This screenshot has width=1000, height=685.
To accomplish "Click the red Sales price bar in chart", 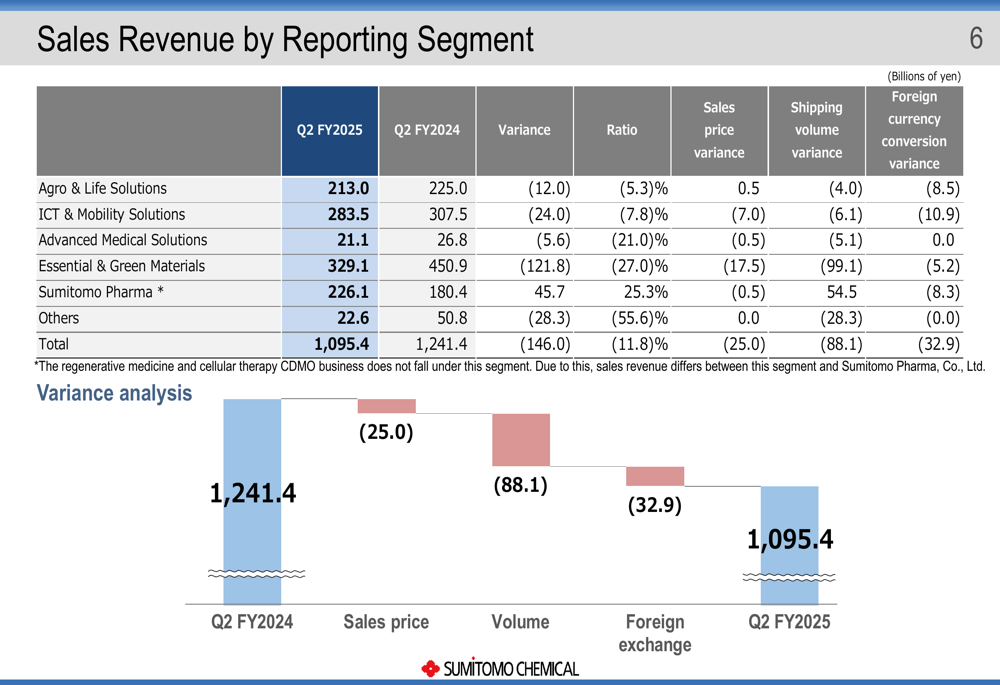I will pyautogui.click(x=386, y=406).
